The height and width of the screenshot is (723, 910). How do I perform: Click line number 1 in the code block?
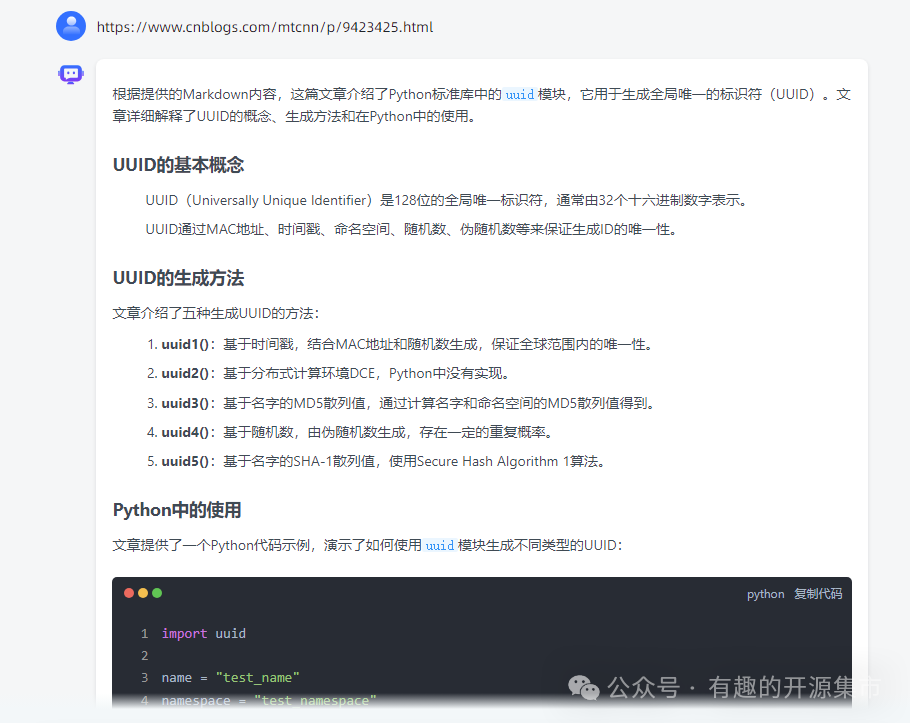144,633
